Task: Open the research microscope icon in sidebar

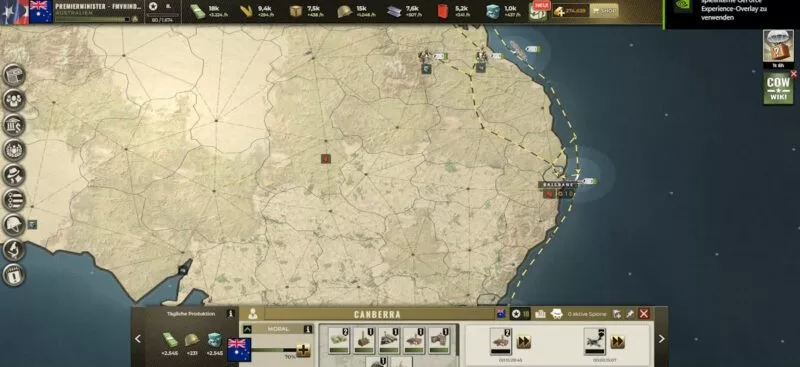Action: [x=14, y=250]
